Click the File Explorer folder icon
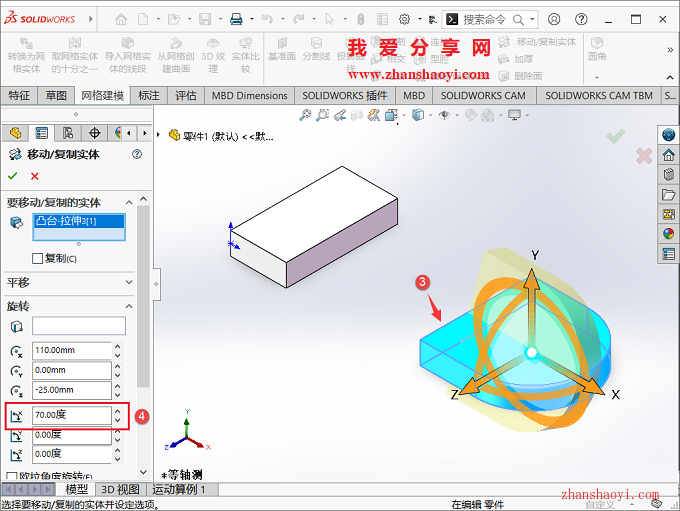 click(668, 194)
